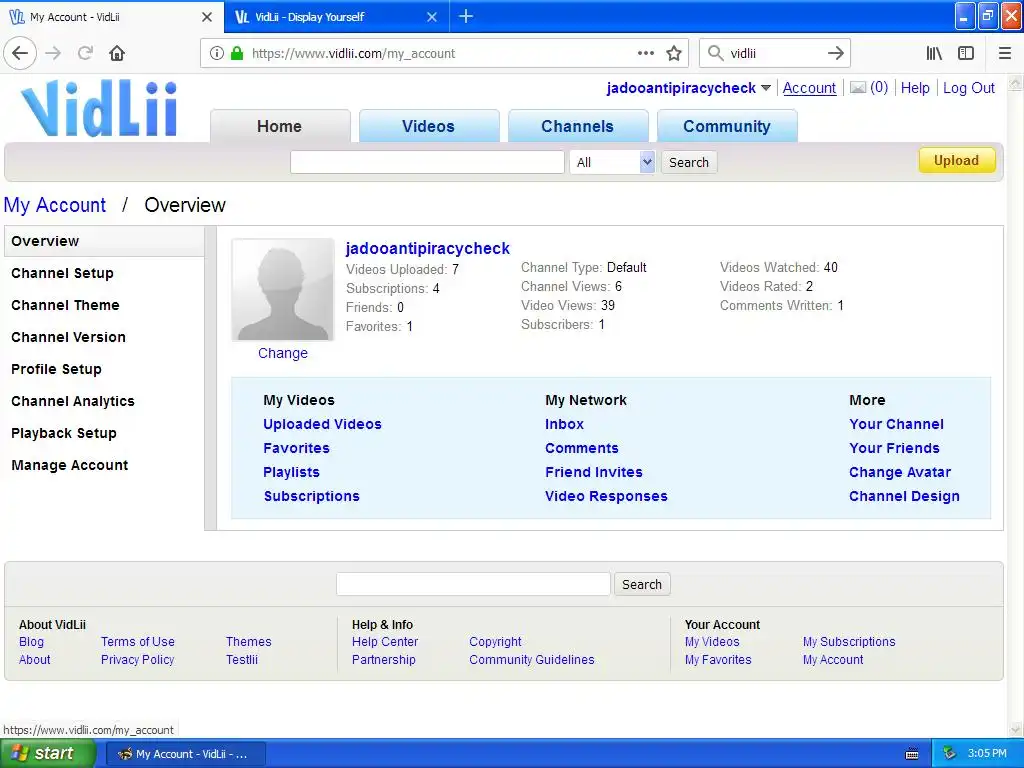Screen dimensions: 1024x768
Task: Select Manage Account in sidebar
Action: pos(70,465)
